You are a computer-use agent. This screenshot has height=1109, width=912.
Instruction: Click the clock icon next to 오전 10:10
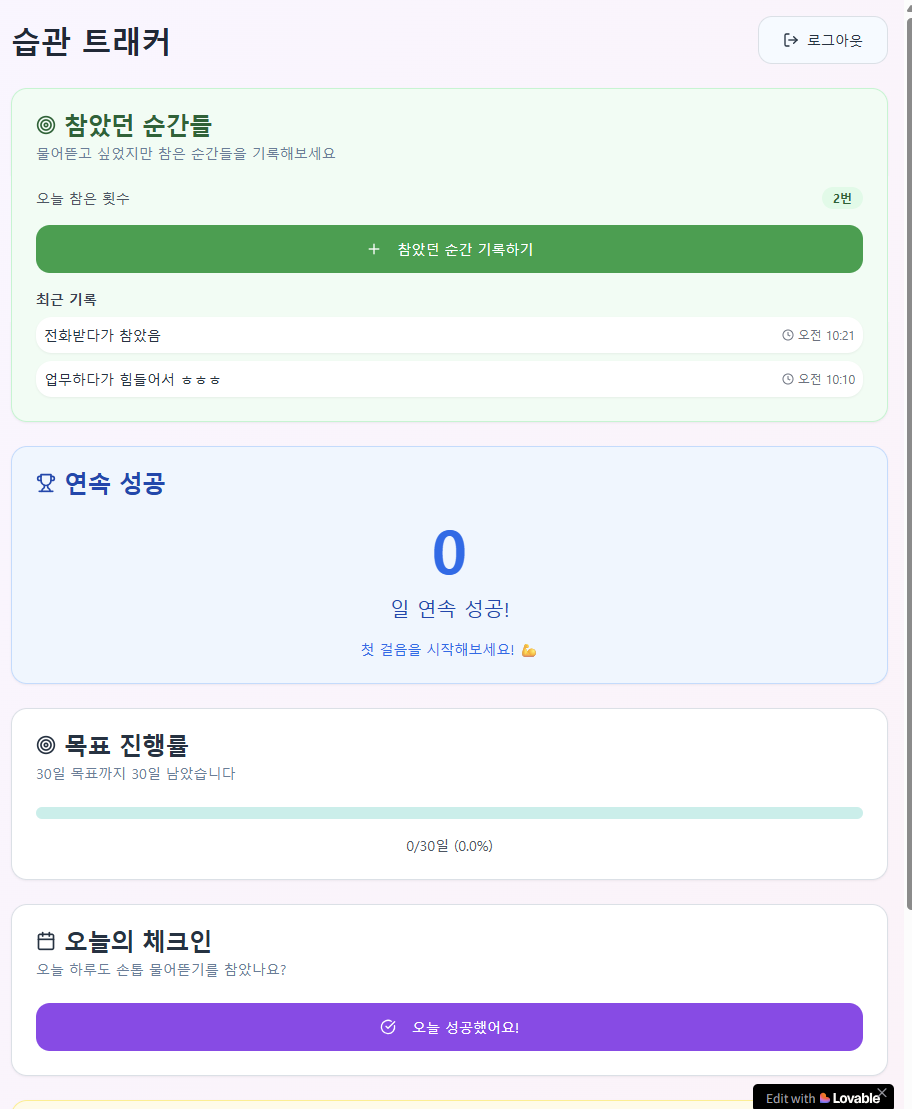pos(787,379)
